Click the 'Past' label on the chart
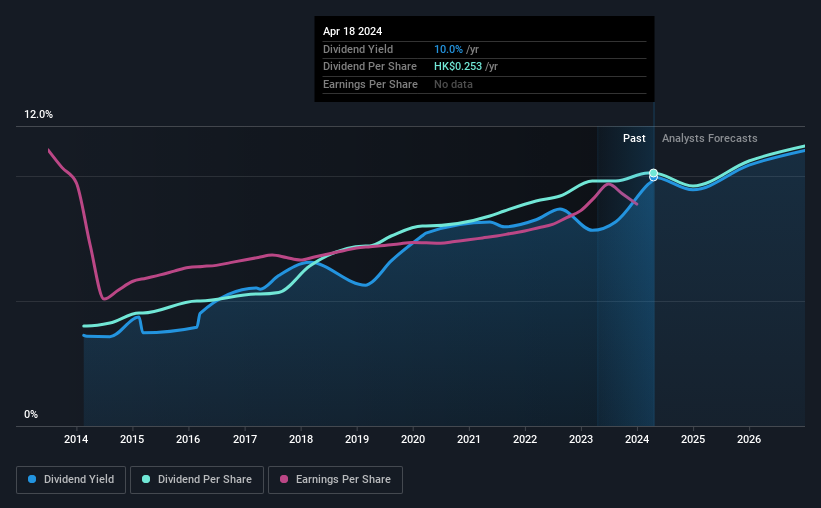The height and width of the screenshot is (508, 821). pyautogui.click(x=634, y=138)
